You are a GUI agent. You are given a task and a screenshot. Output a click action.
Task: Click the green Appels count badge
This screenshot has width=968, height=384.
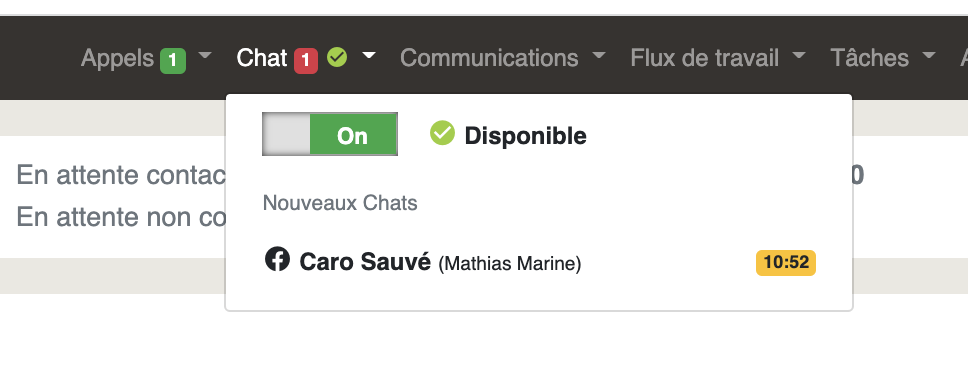coord(173,61)
